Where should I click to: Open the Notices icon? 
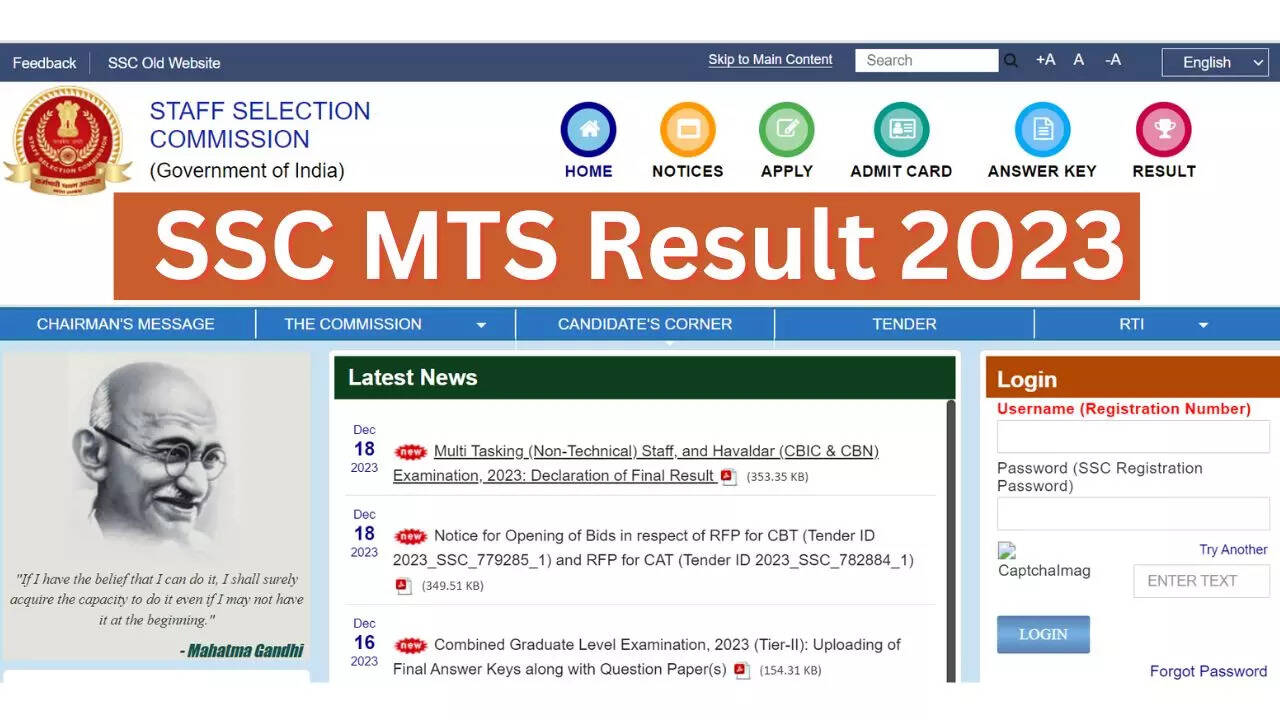click(687, 130)
